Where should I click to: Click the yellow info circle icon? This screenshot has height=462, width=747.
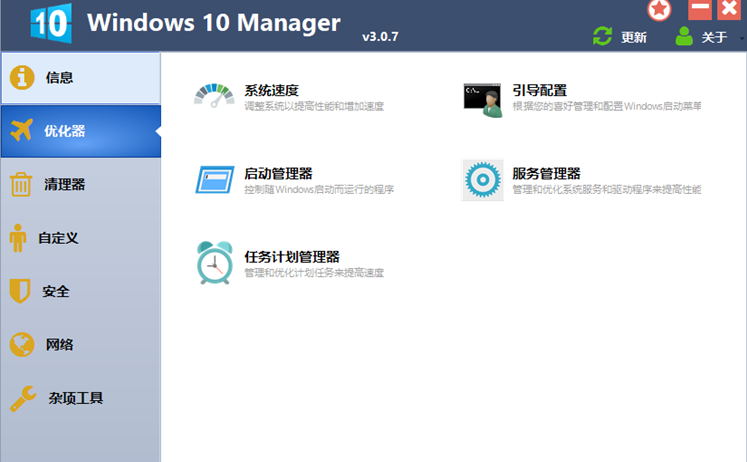point(22,78)
